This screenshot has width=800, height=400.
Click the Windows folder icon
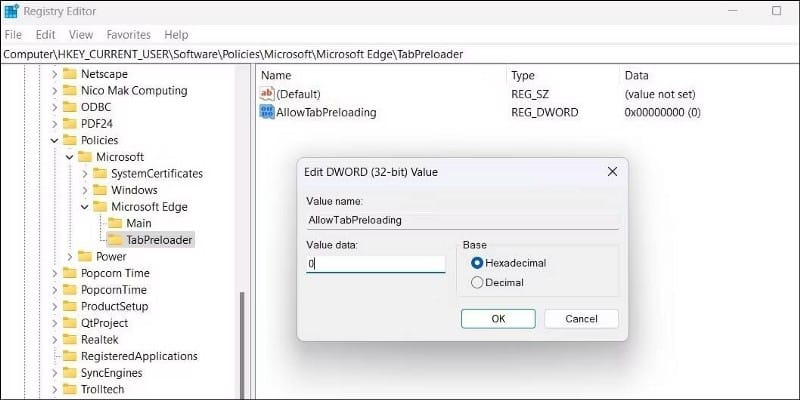100,190
